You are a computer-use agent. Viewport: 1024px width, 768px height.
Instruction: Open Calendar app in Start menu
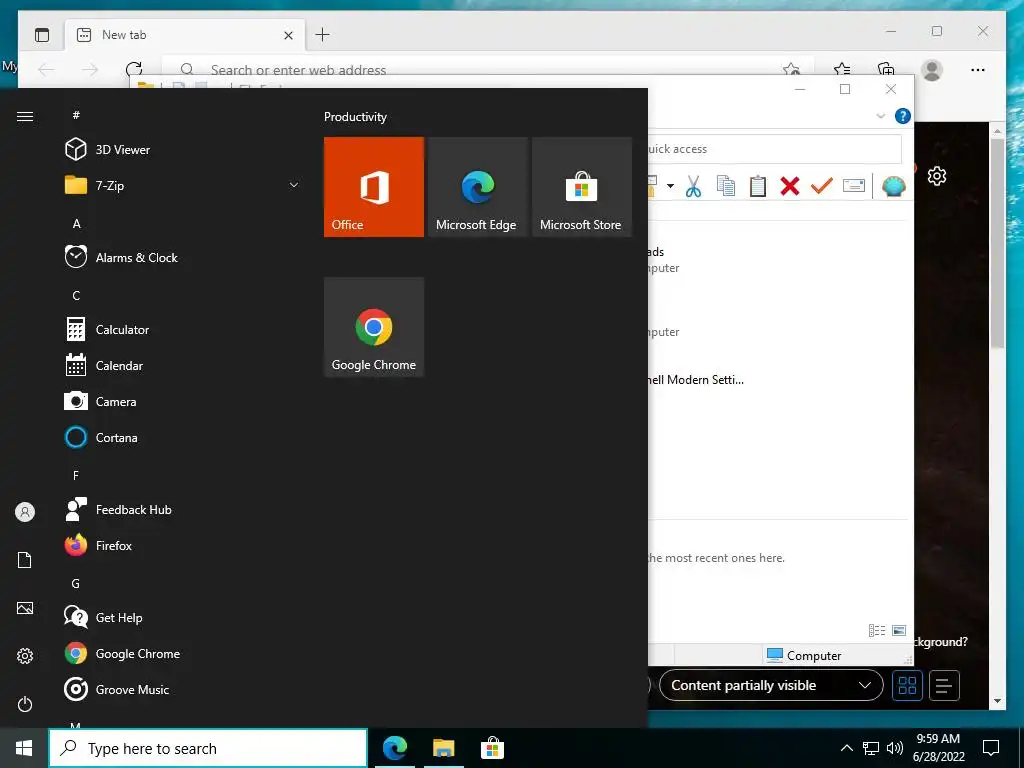pyautogui.click(x=103, y=366)
